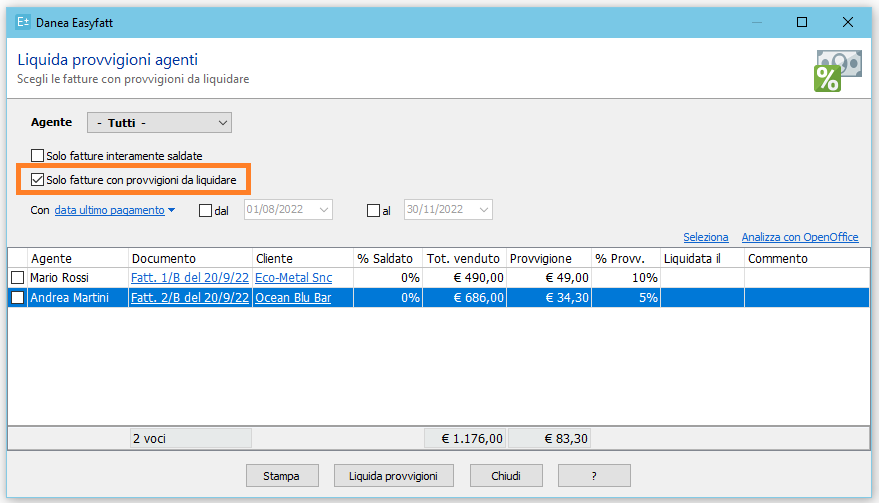The image size is (879, 503).
Task: Click the € 49,00 commission cell
Action: pos(549,278)
